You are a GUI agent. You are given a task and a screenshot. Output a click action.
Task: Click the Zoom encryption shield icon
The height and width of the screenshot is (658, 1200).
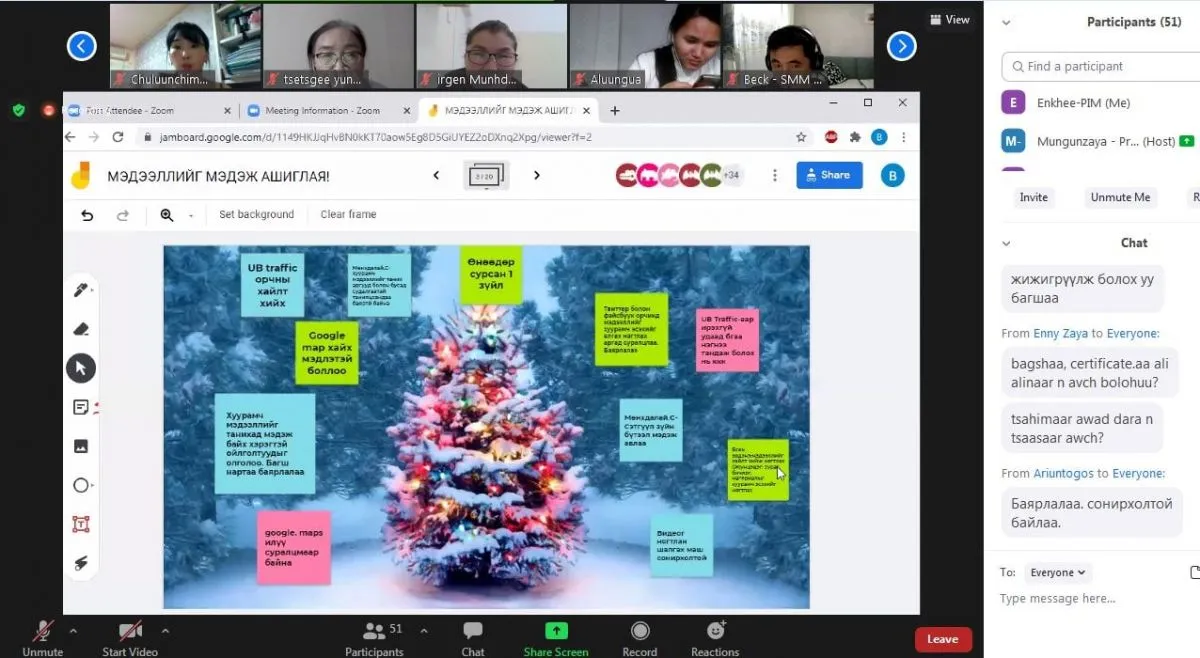coord(19,110)
